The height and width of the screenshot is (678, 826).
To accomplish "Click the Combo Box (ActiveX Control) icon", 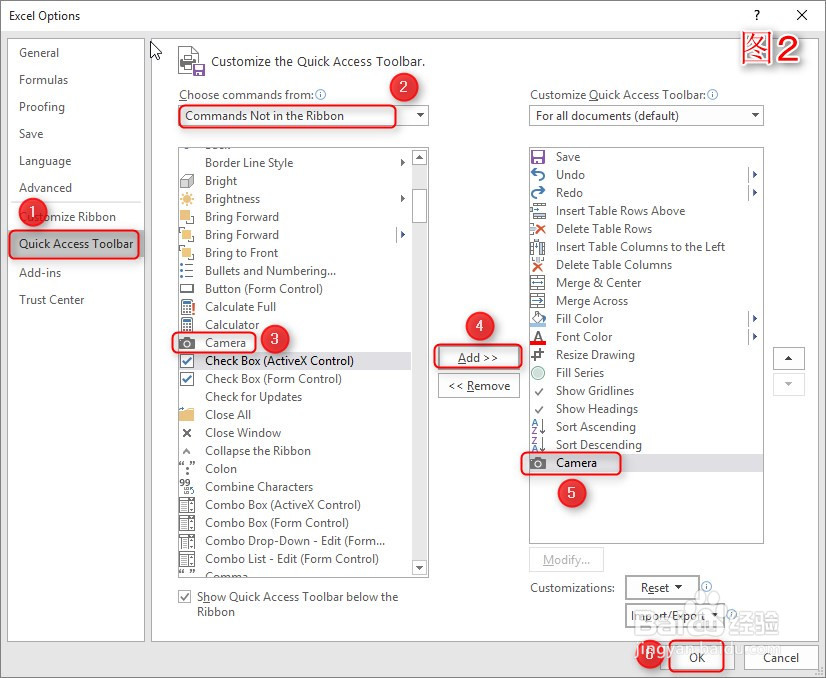I will [x=187, y=505].
